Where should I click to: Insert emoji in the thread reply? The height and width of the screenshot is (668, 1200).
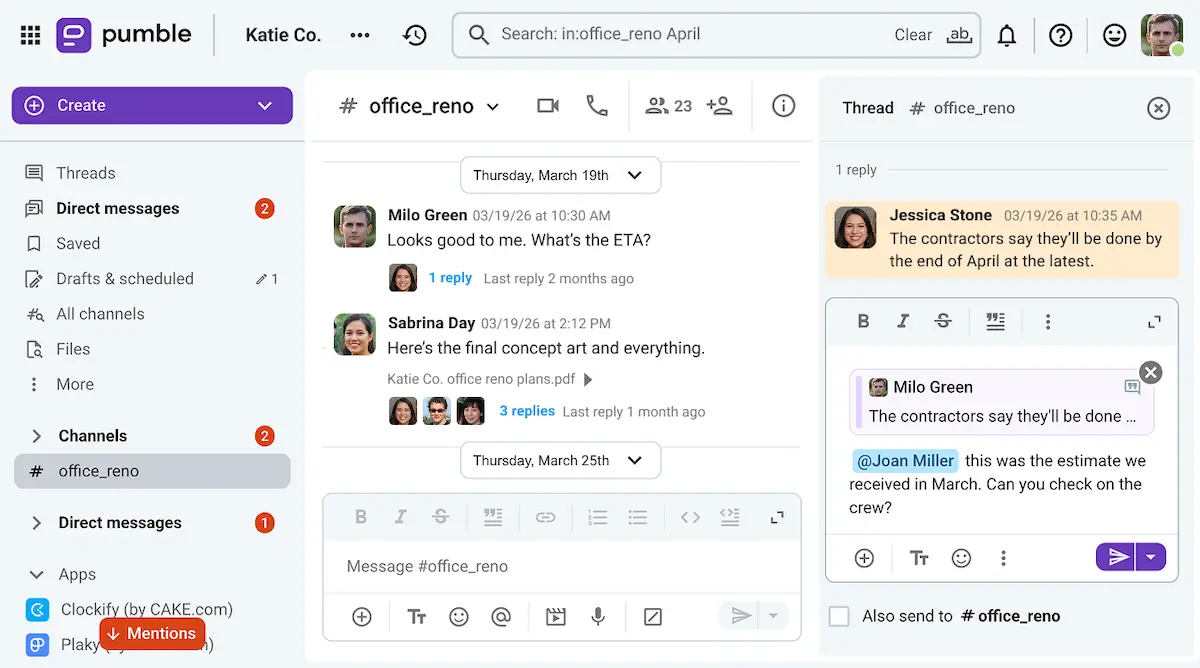click(x=961, y=558)
